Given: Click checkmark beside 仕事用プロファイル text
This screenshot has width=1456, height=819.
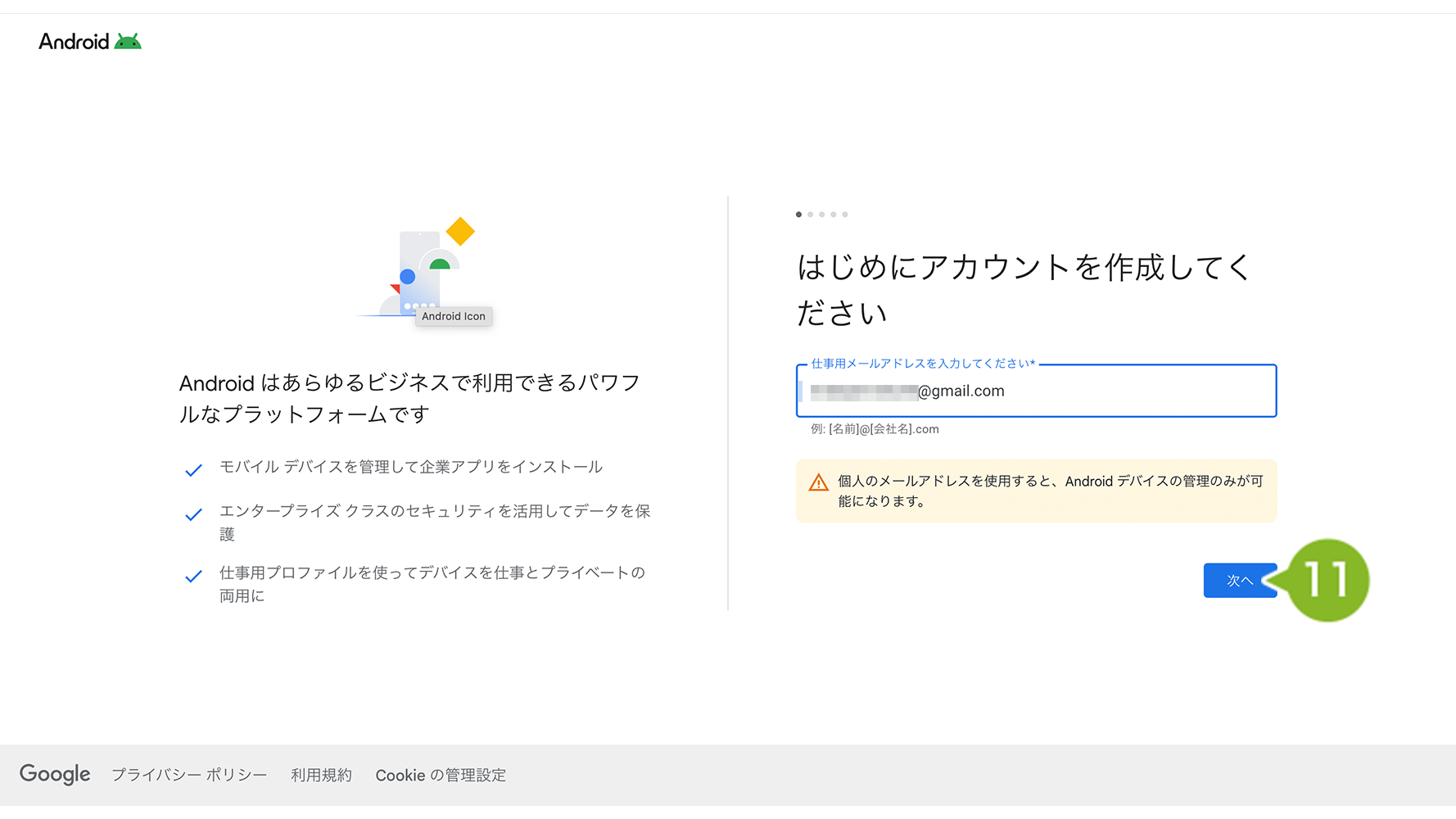Looking at the screenshot, I should [x=193, y=577].
